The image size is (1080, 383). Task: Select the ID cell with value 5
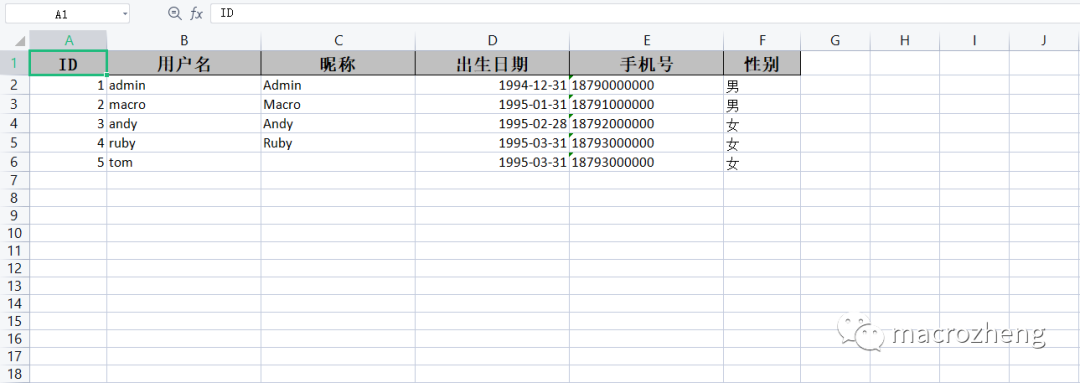tap(68, 163)
